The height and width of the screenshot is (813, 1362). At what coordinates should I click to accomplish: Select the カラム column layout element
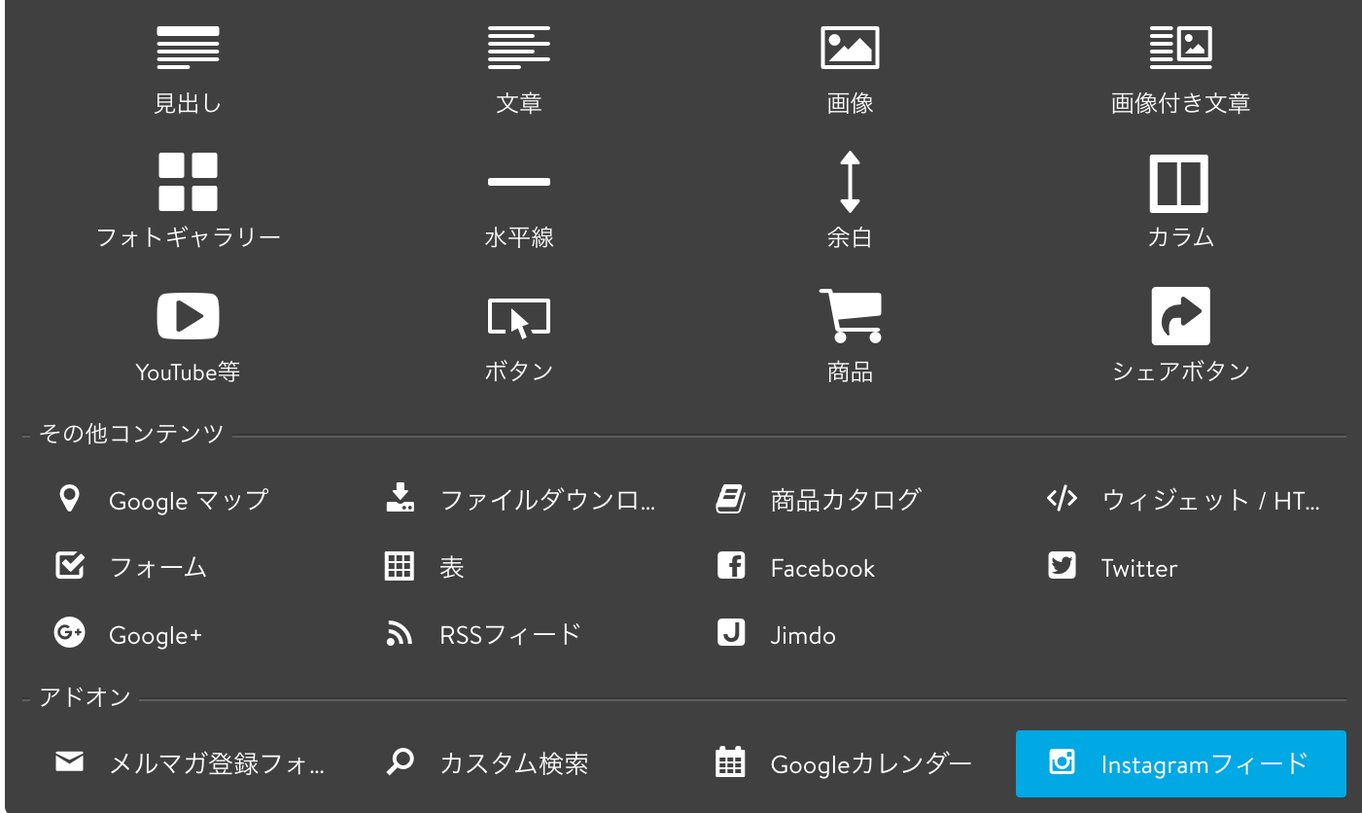coord(1180,200)
